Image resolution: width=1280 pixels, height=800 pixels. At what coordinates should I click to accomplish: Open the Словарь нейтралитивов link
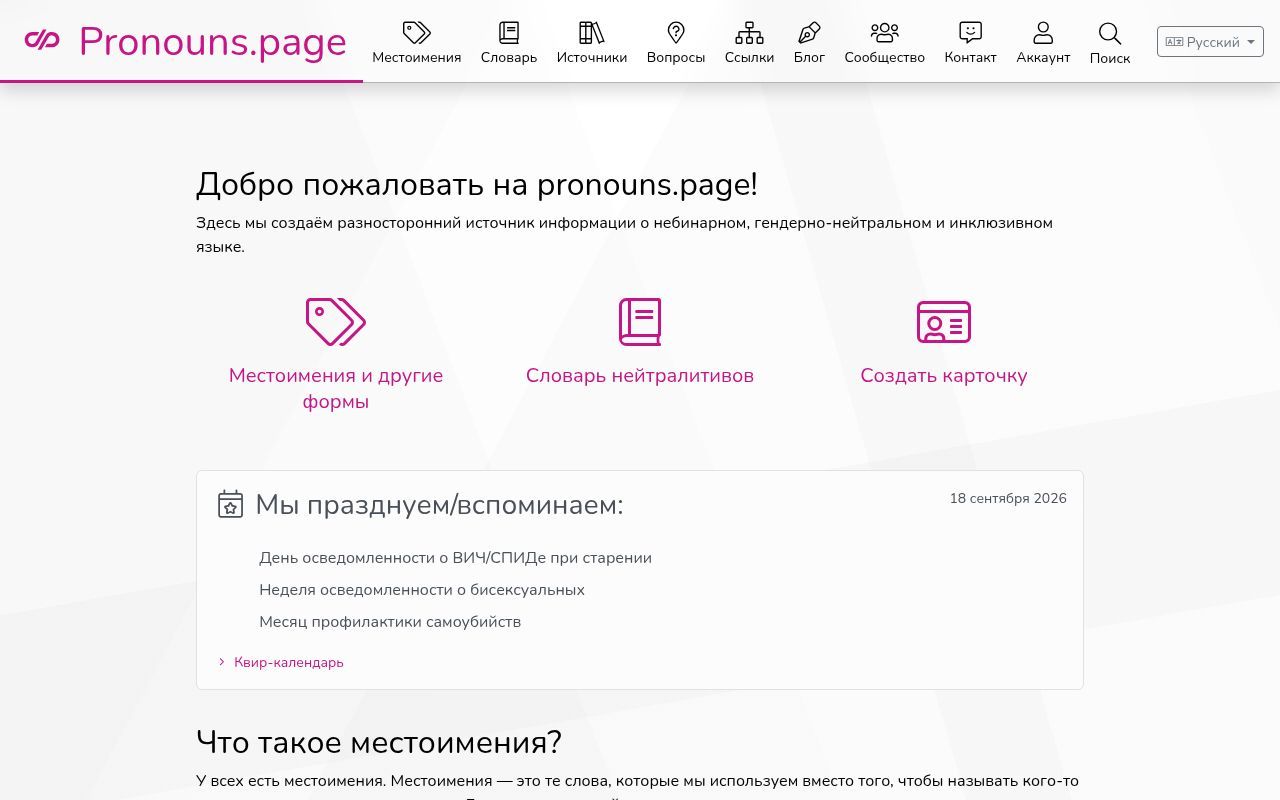[640, 376]
